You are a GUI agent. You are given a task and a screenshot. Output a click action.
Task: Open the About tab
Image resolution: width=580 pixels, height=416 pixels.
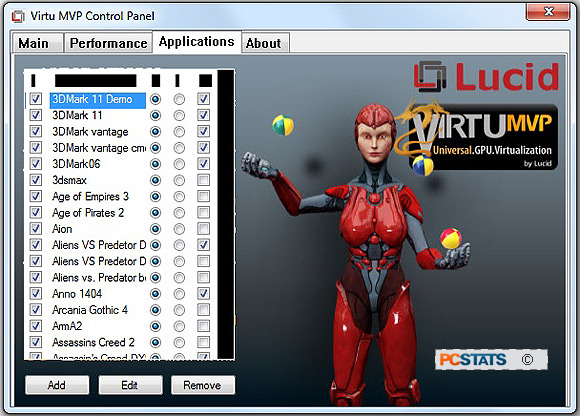(265, 43)
